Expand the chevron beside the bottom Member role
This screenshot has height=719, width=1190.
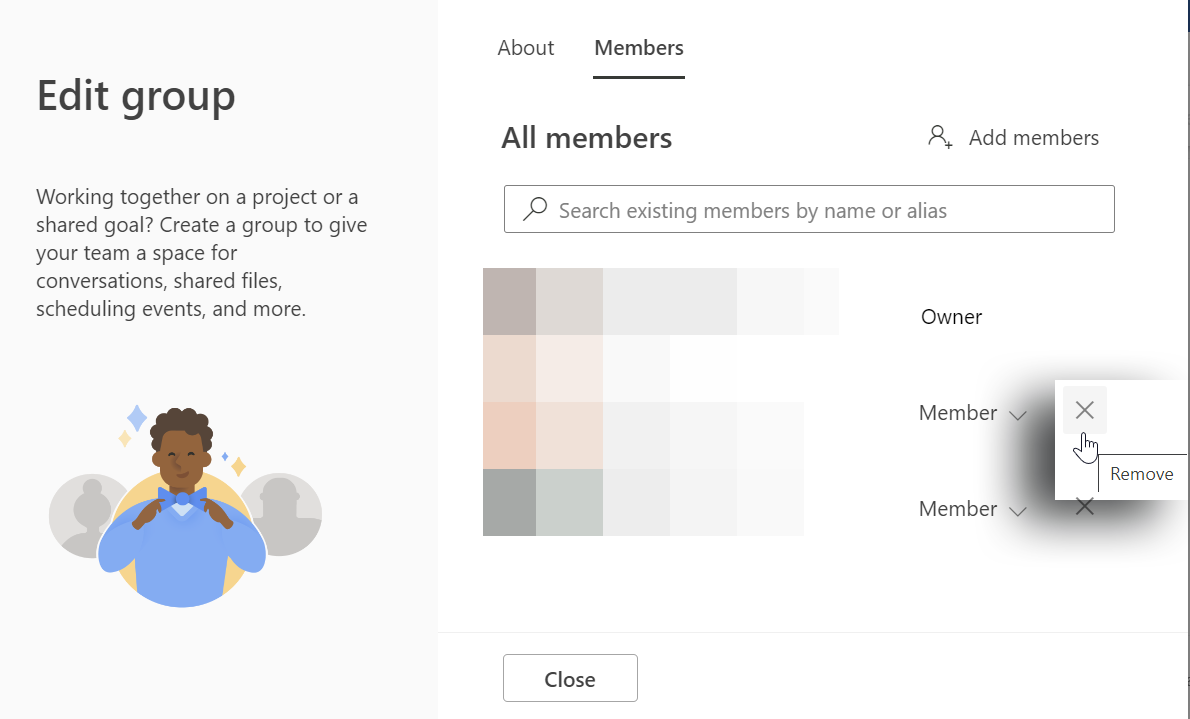coord(1018,511)
